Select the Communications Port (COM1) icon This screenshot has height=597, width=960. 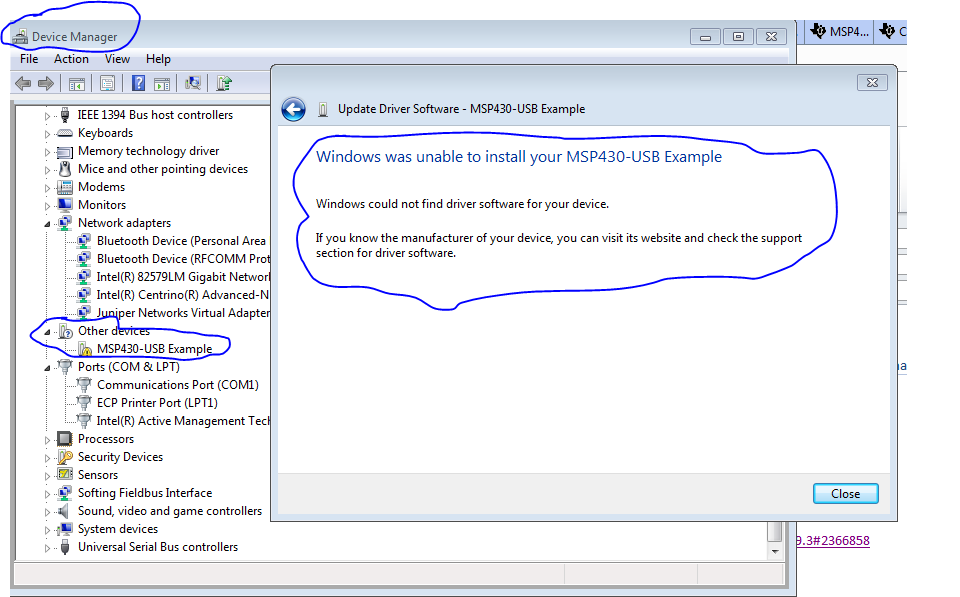pos(84,385)
